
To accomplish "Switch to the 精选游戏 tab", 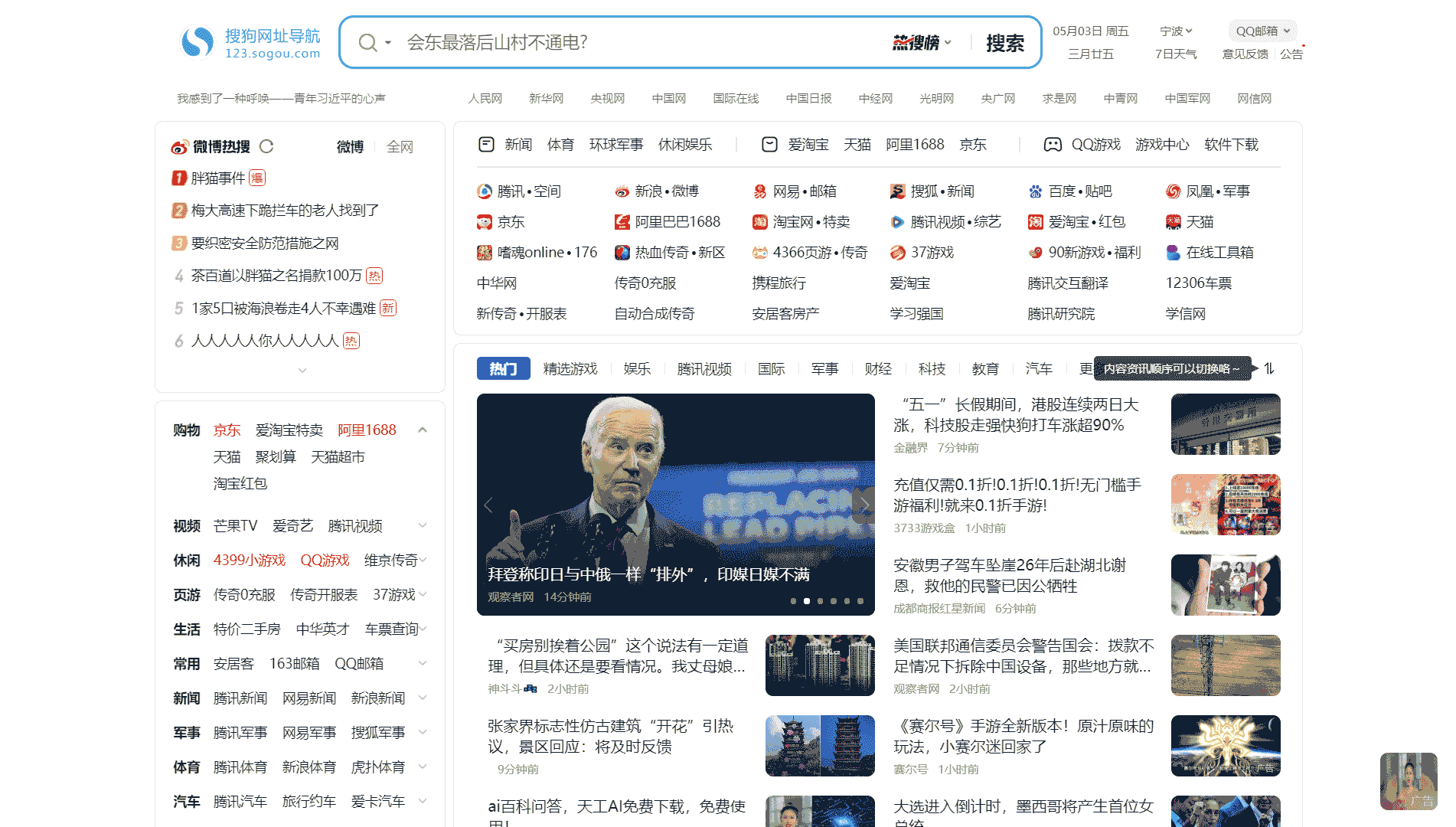I will pos(570,369).
